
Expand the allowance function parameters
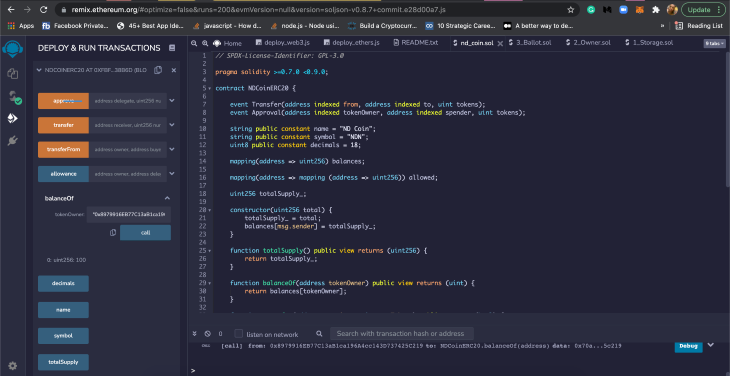click(172, 173)
